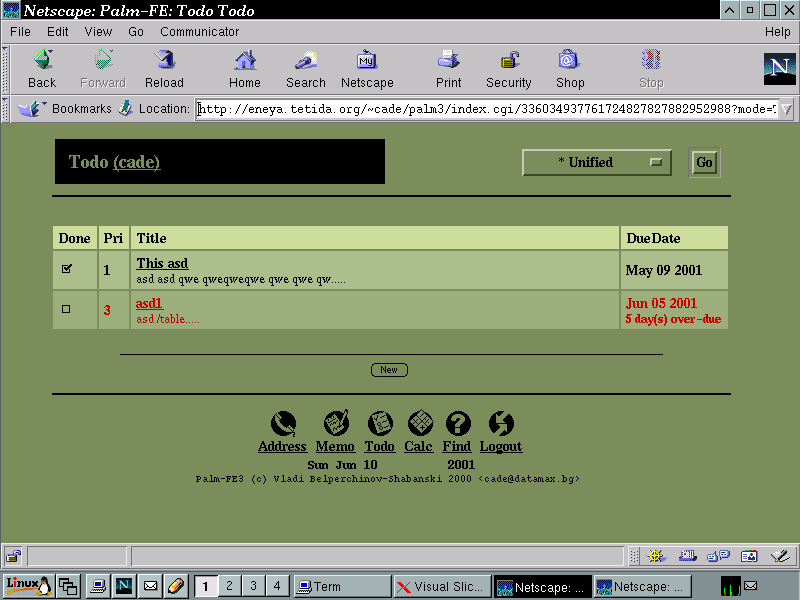
Task: Open the Communicator menu
Action: tap(200, 32)
